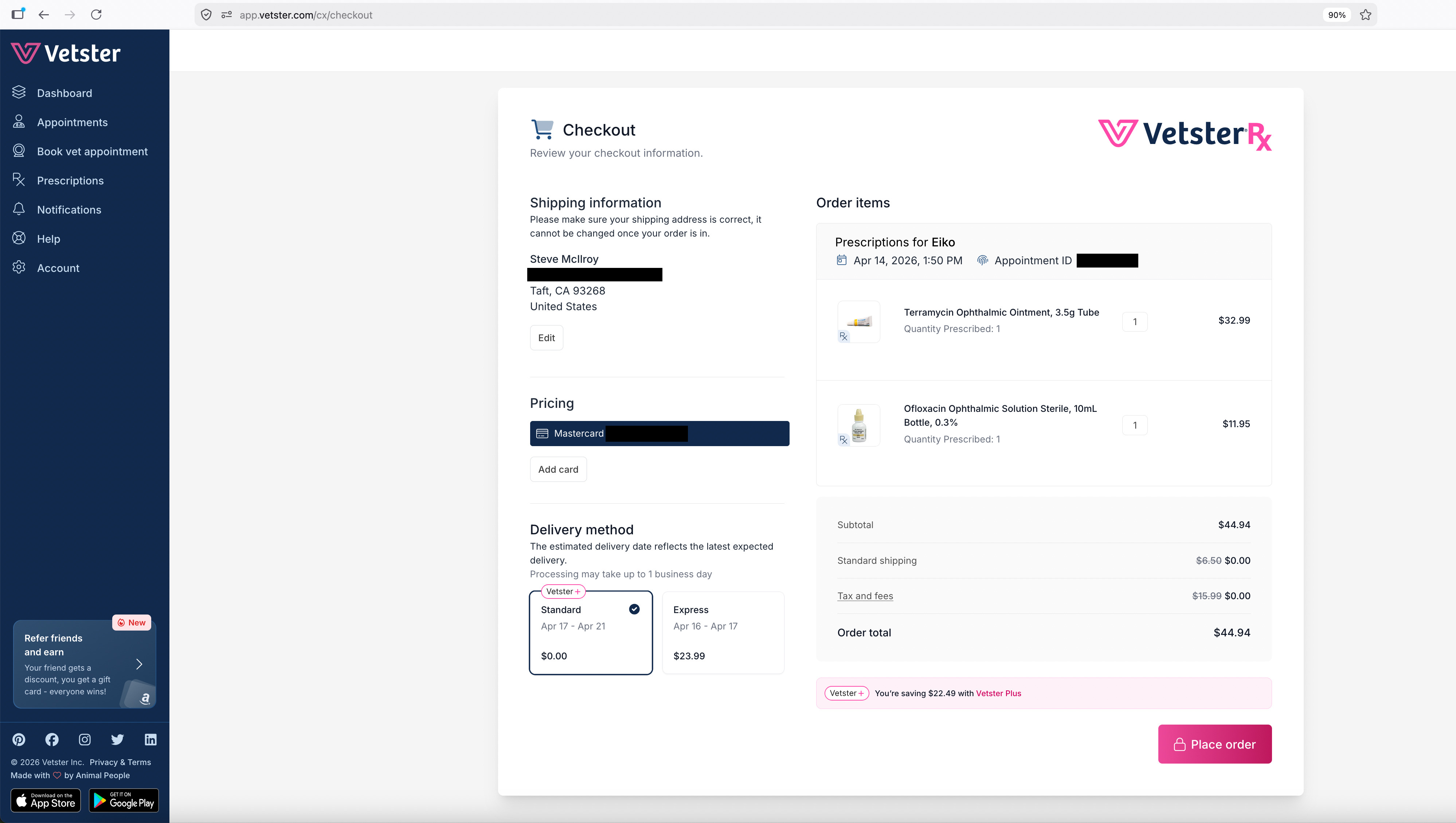Viewport: 1456px width, 823px height.
Task: Open Vetster's Twitter icon
Action: (118, 739)
